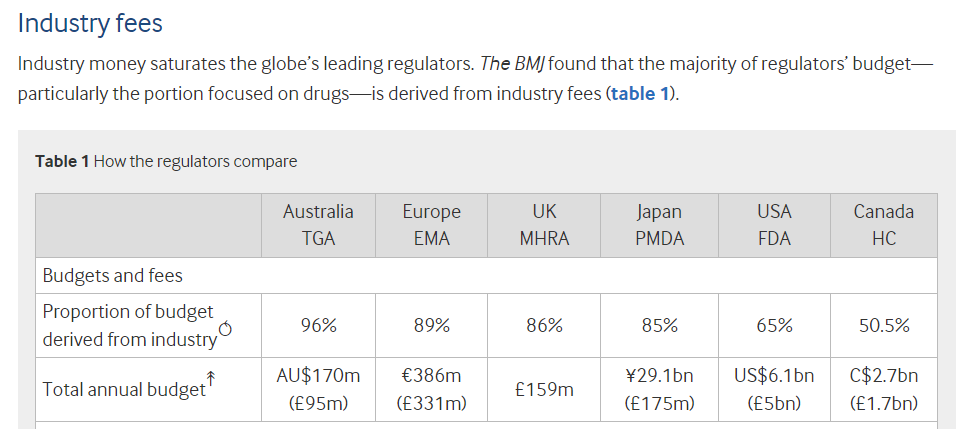
Task: Click the Japan PMDA column header
Action: click(x=659, y=226)
